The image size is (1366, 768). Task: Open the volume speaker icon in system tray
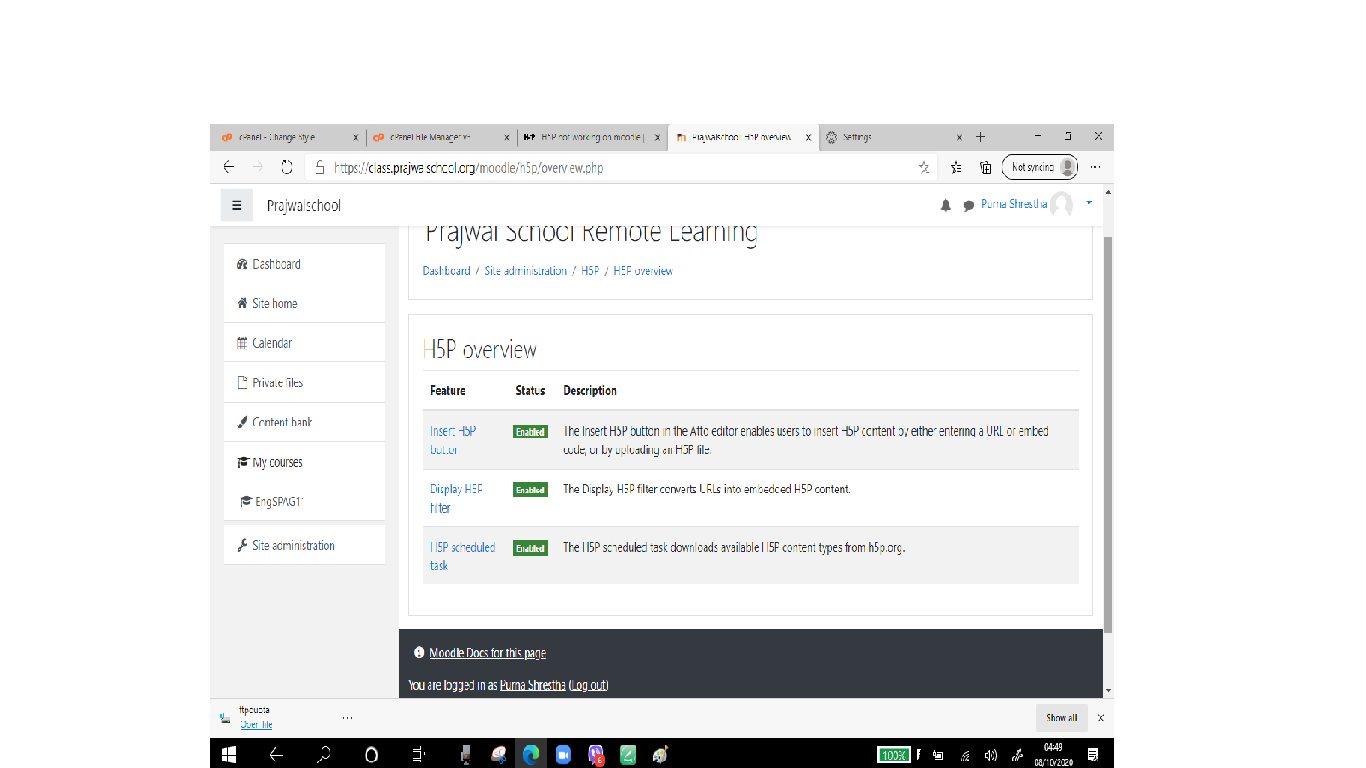(x=991, y=755)
